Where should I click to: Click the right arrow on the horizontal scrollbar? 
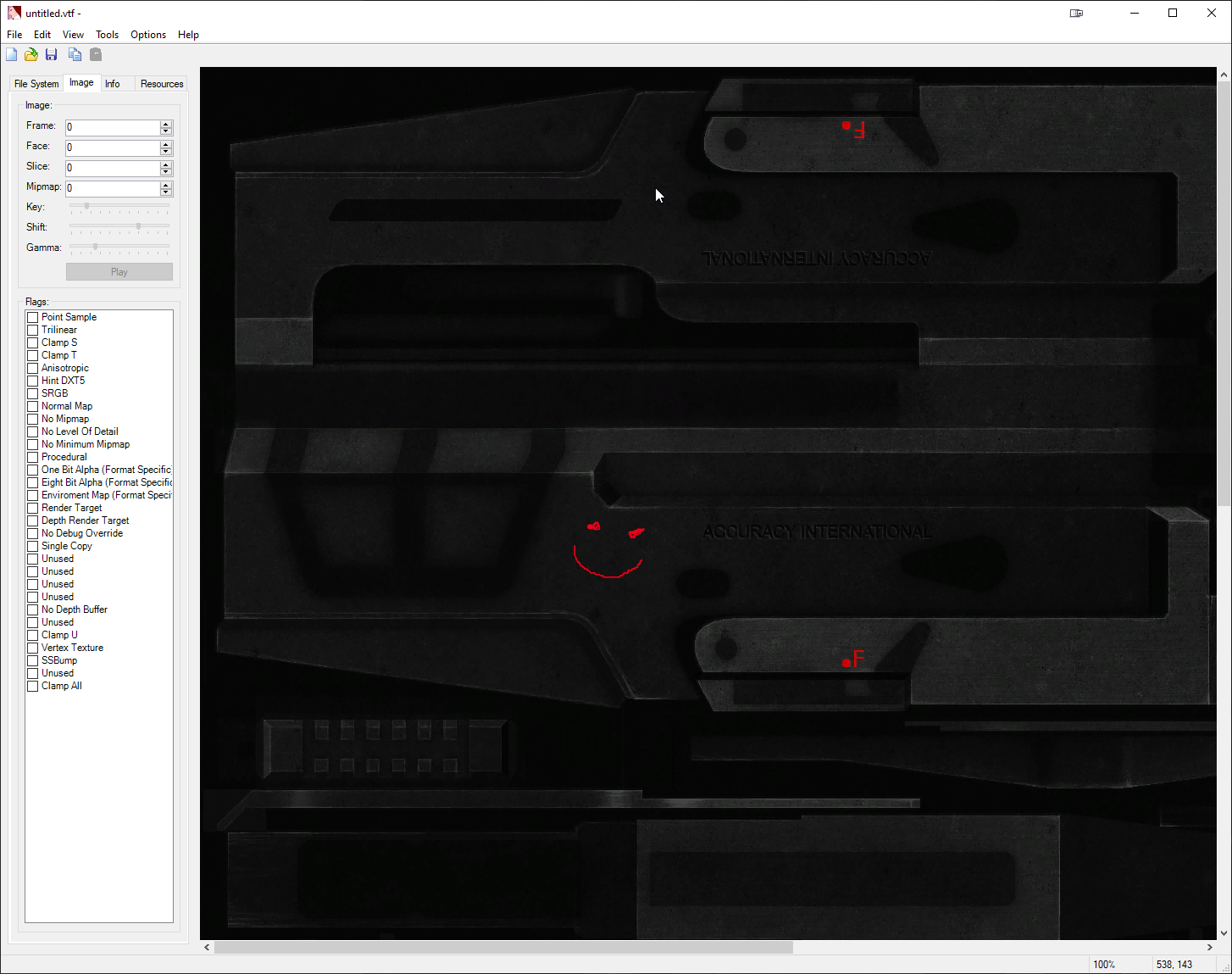point(1209,947)
